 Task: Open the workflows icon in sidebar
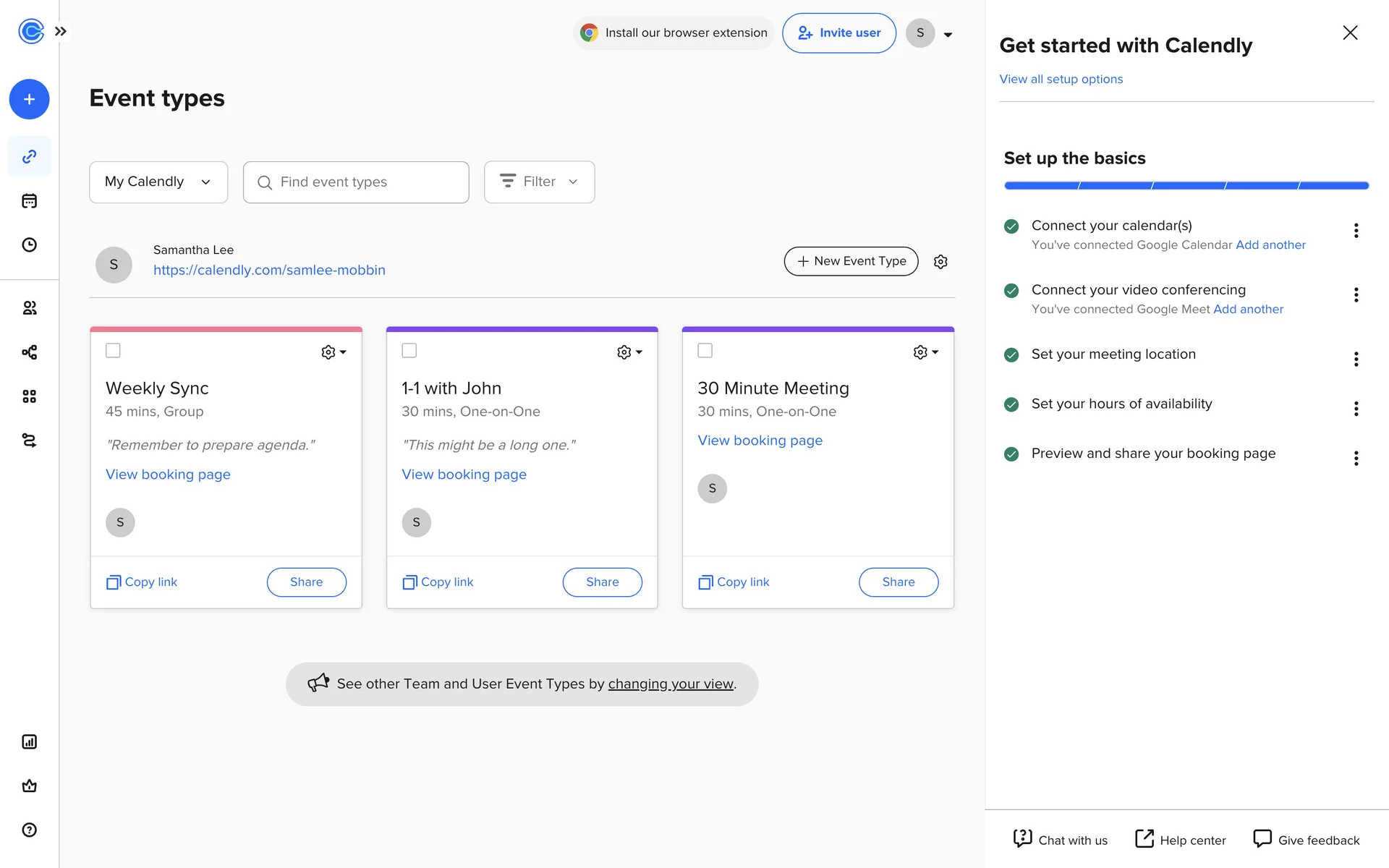click(29, 352)
